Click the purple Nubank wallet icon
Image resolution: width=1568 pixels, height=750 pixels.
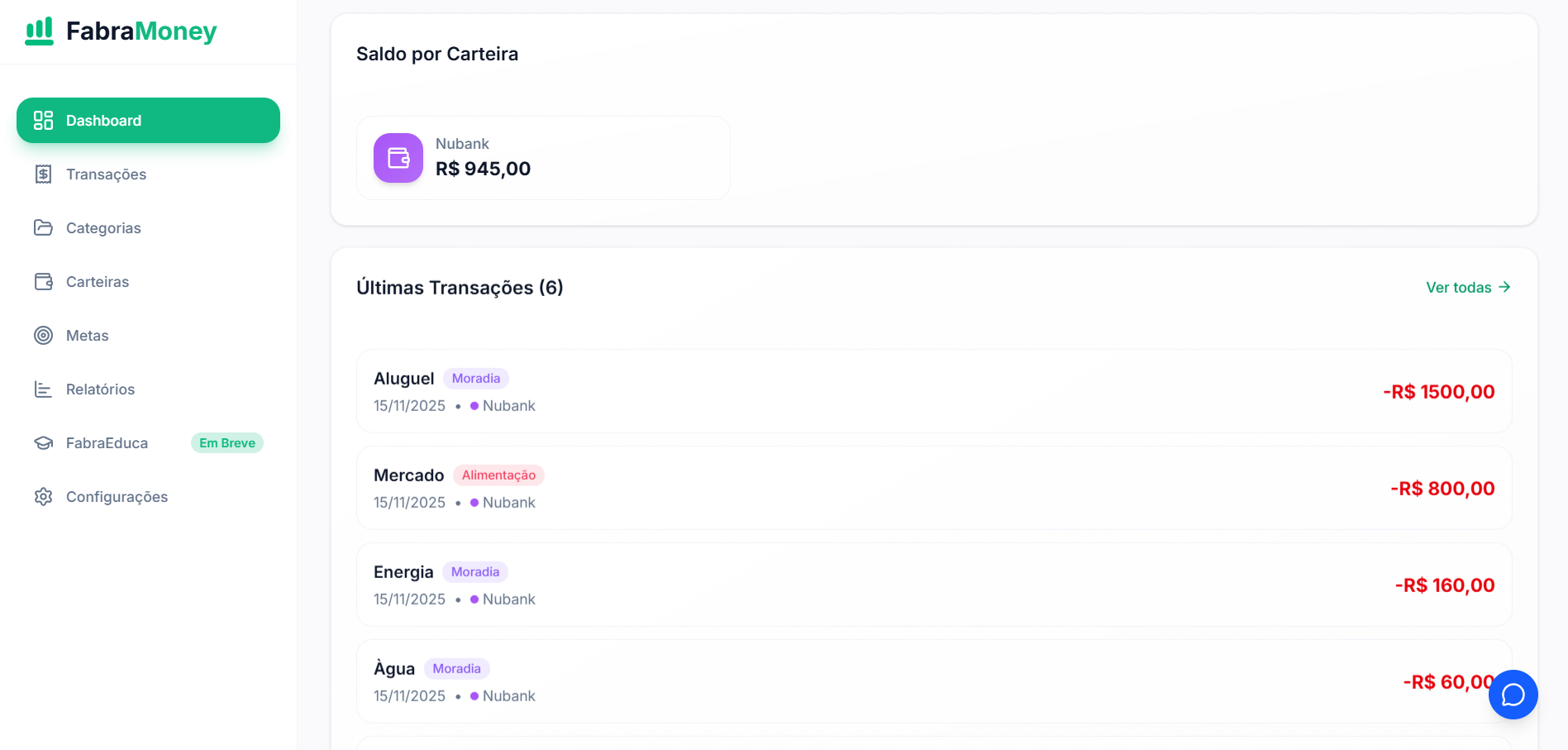click(x=398, y=158)
